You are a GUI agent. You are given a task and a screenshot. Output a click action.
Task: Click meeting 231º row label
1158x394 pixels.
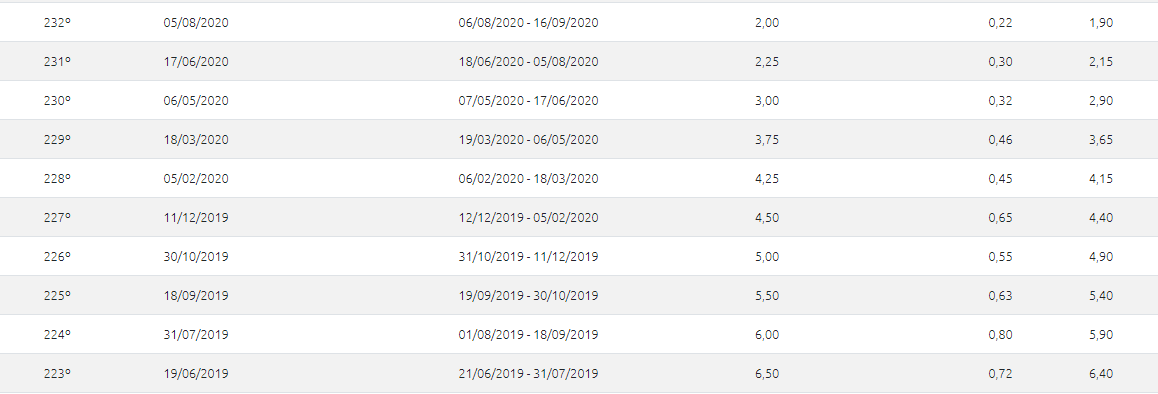tap(57, 62)
